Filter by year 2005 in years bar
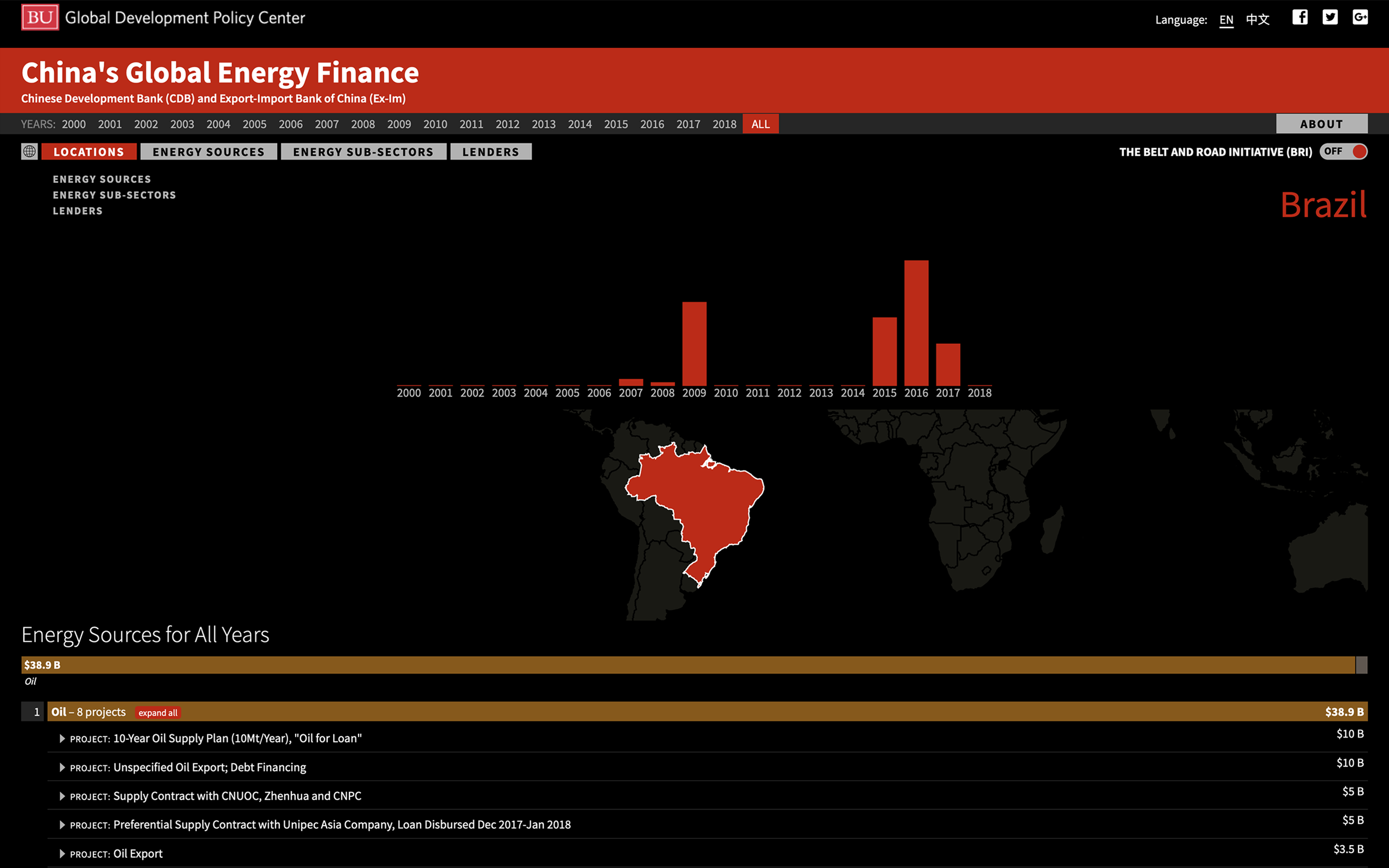The width and height of the screenshot is (1389, 868). coord(254,124)
